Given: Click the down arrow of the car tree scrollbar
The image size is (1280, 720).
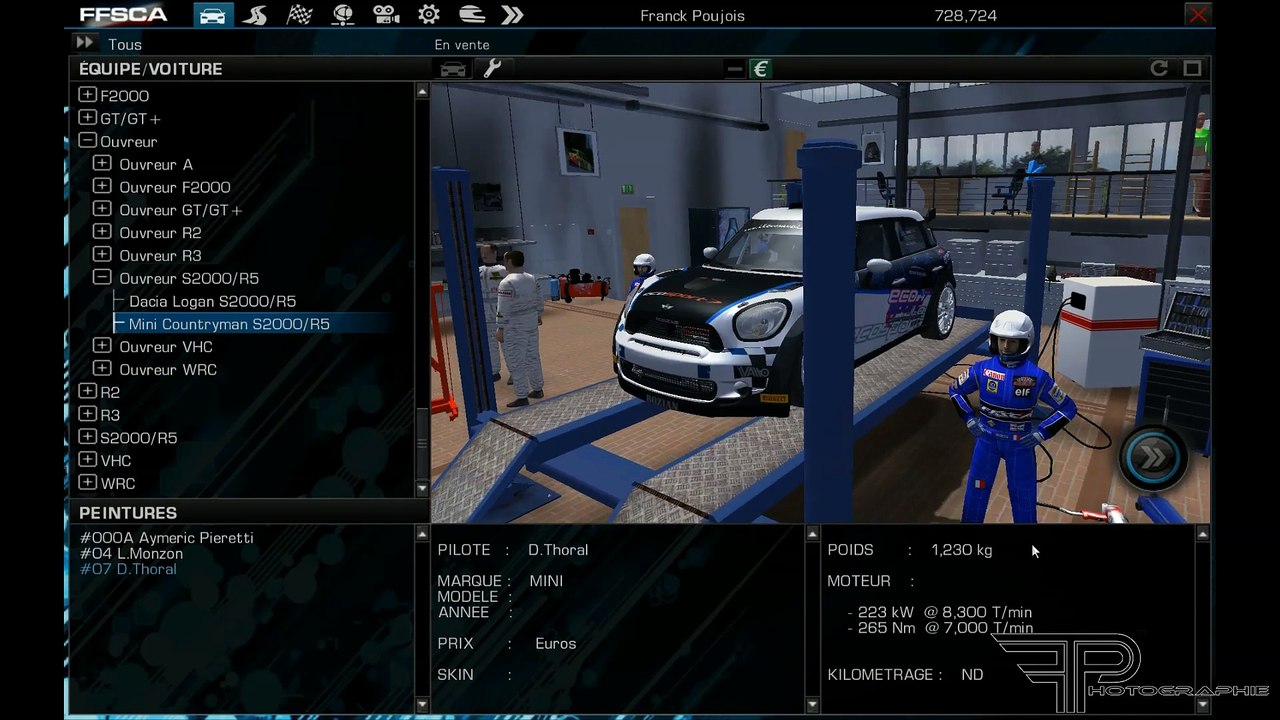Looking at the screenshot, I should (422, 488).
